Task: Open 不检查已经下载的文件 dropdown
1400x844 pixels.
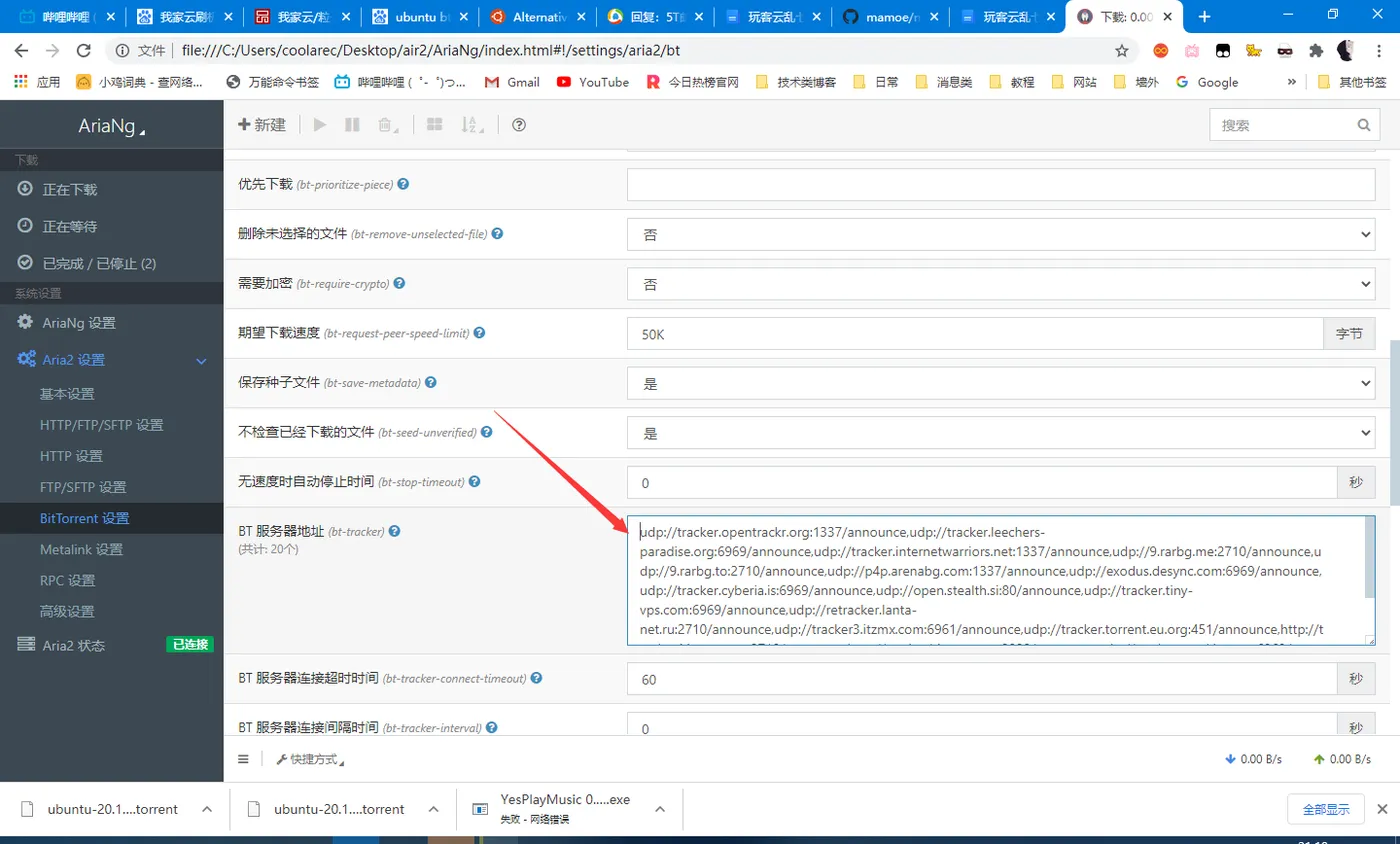Action: coord(1001,433)
